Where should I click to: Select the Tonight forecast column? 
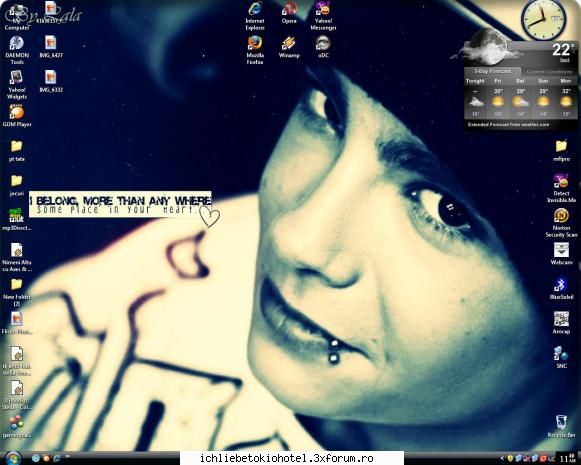475,97
